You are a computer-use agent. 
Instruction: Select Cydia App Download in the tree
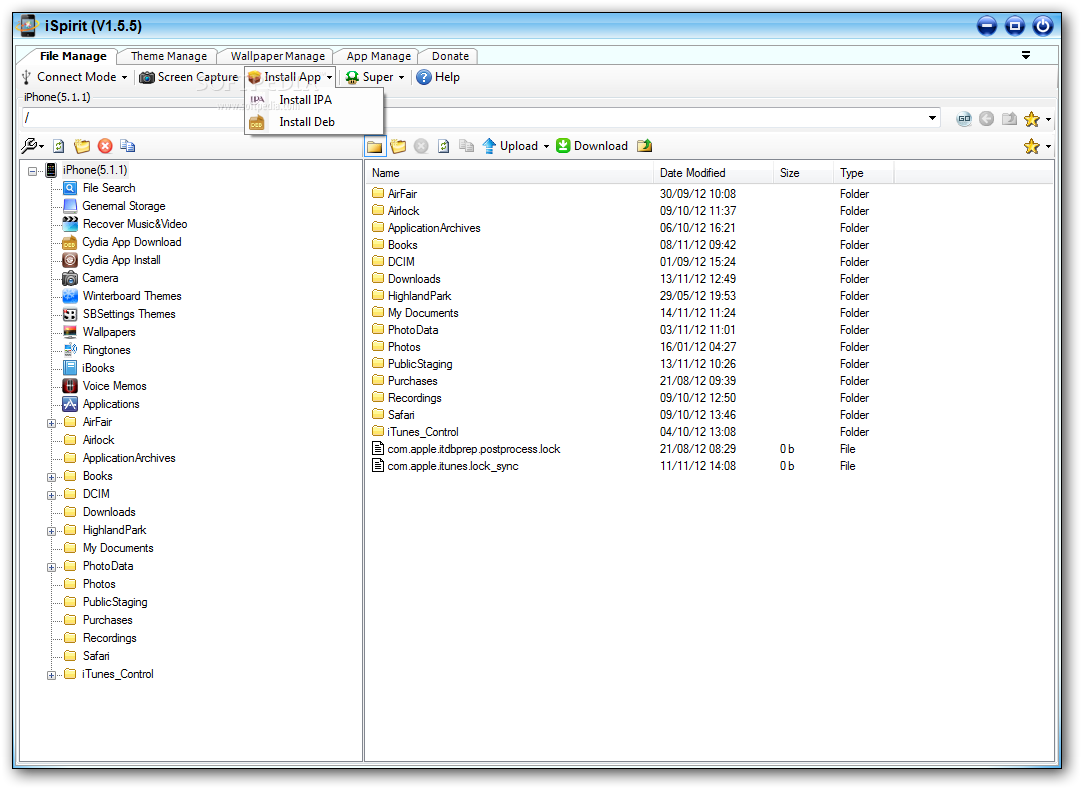point(132,242)
